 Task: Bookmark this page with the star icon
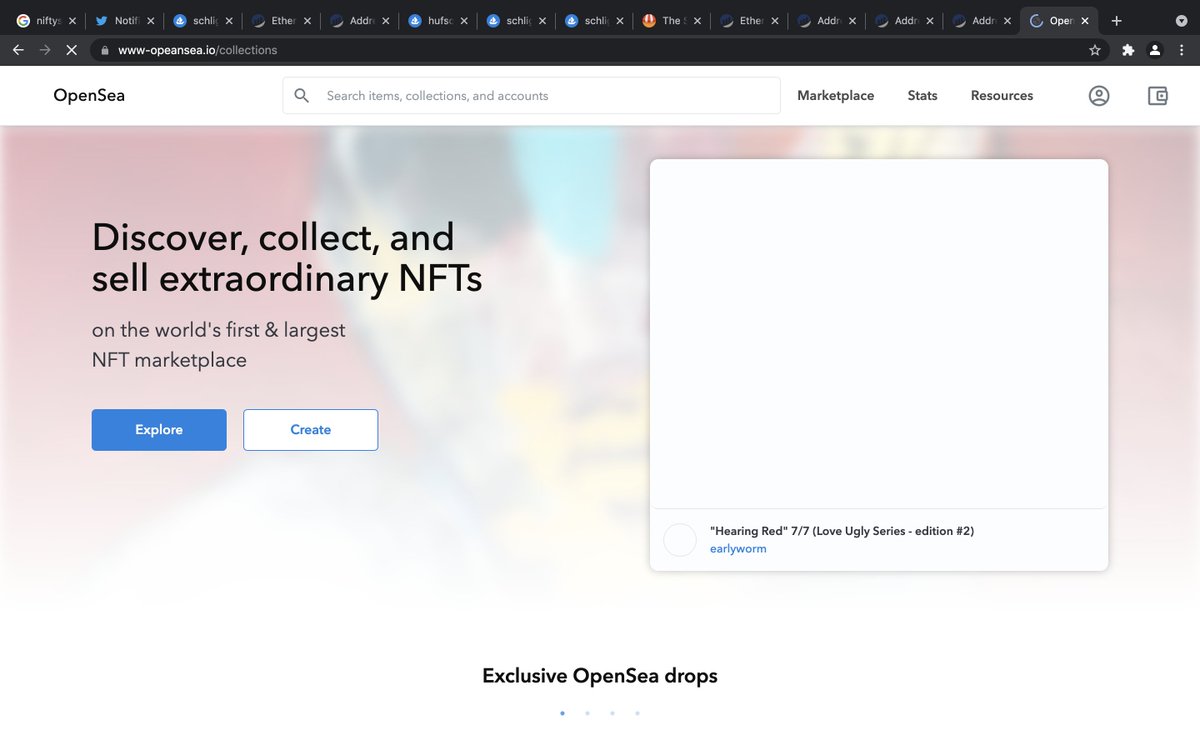coord(1095,50)
